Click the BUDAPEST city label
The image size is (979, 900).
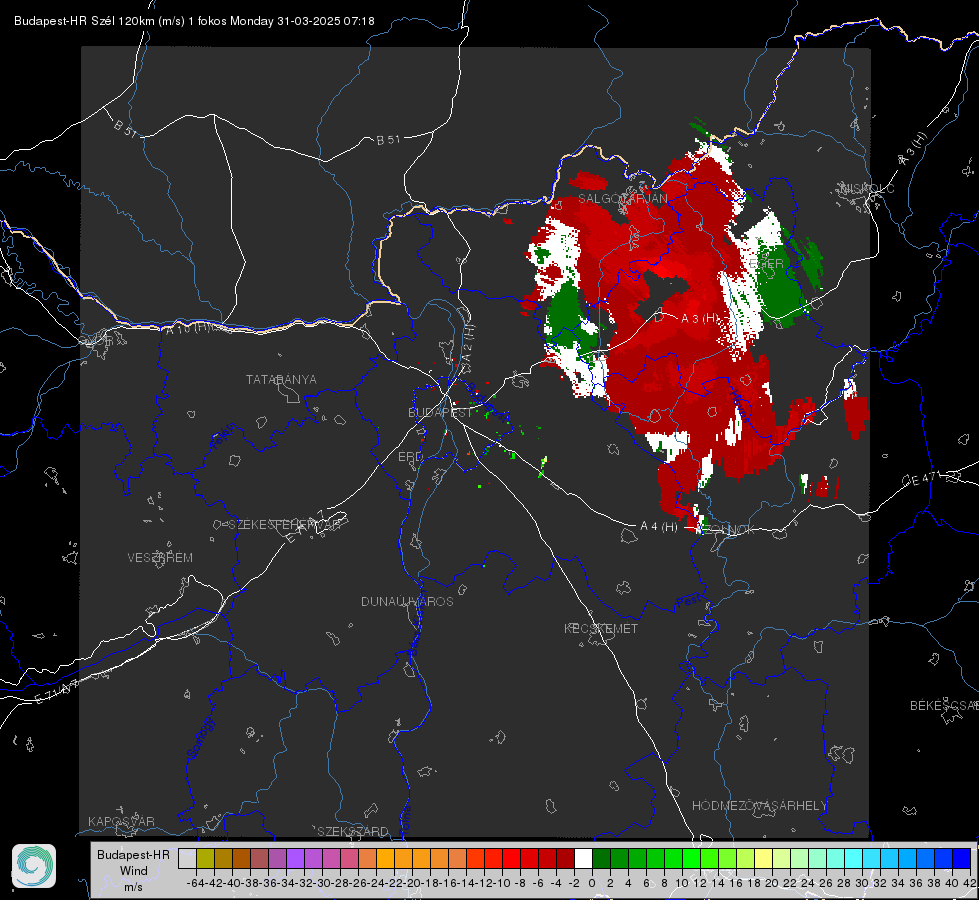pos(440,413)
